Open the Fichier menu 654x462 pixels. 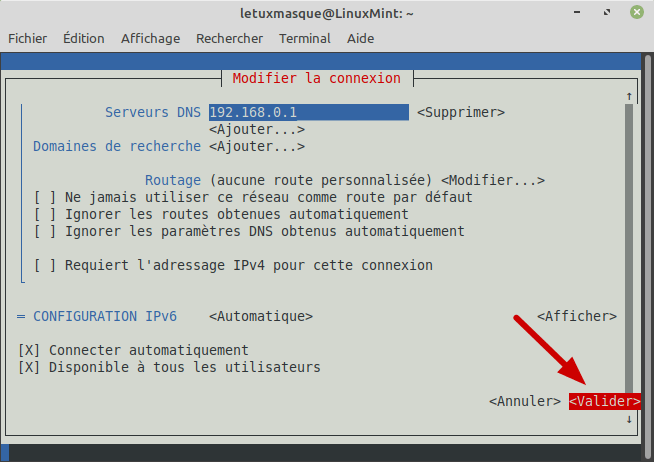(28, 38)
